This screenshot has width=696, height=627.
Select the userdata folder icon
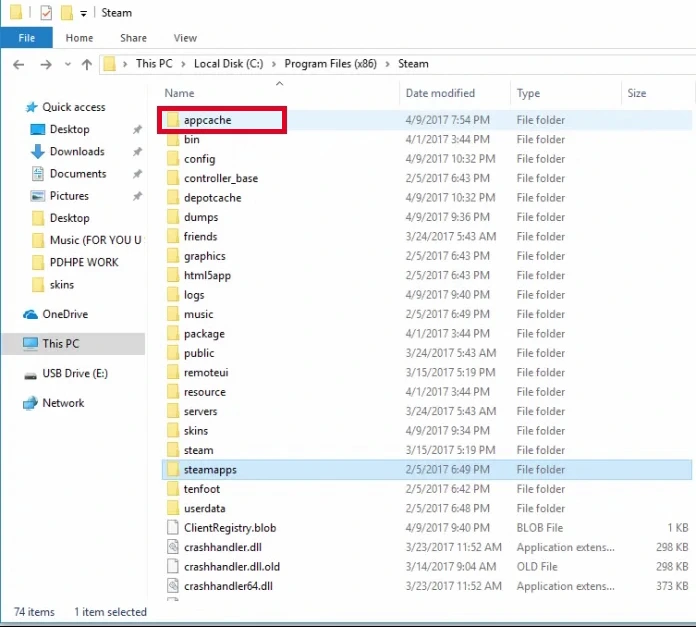pyautogui.click(x=173, y=509)
